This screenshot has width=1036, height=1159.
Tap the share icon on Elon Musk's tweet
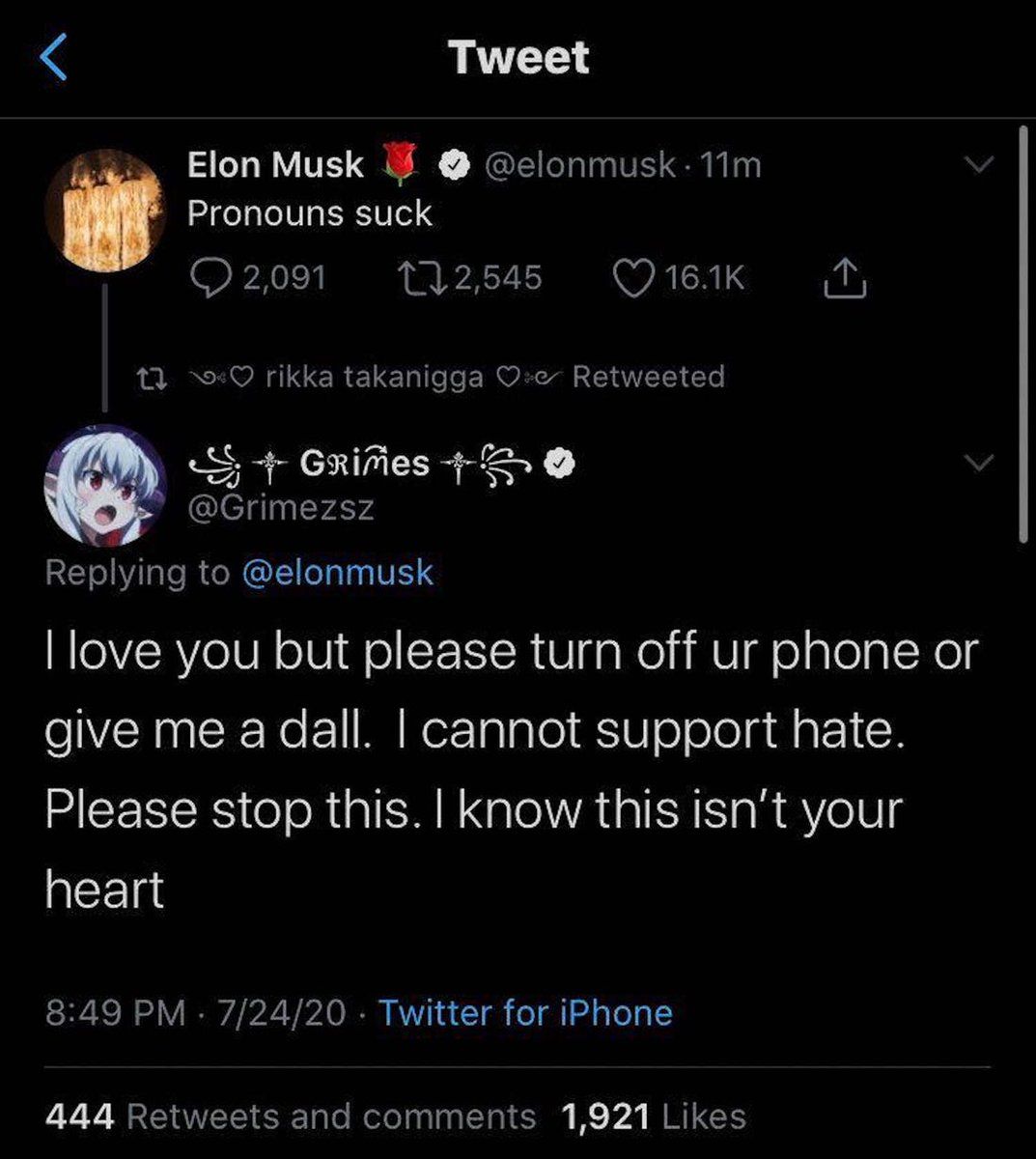pos(844,278)
